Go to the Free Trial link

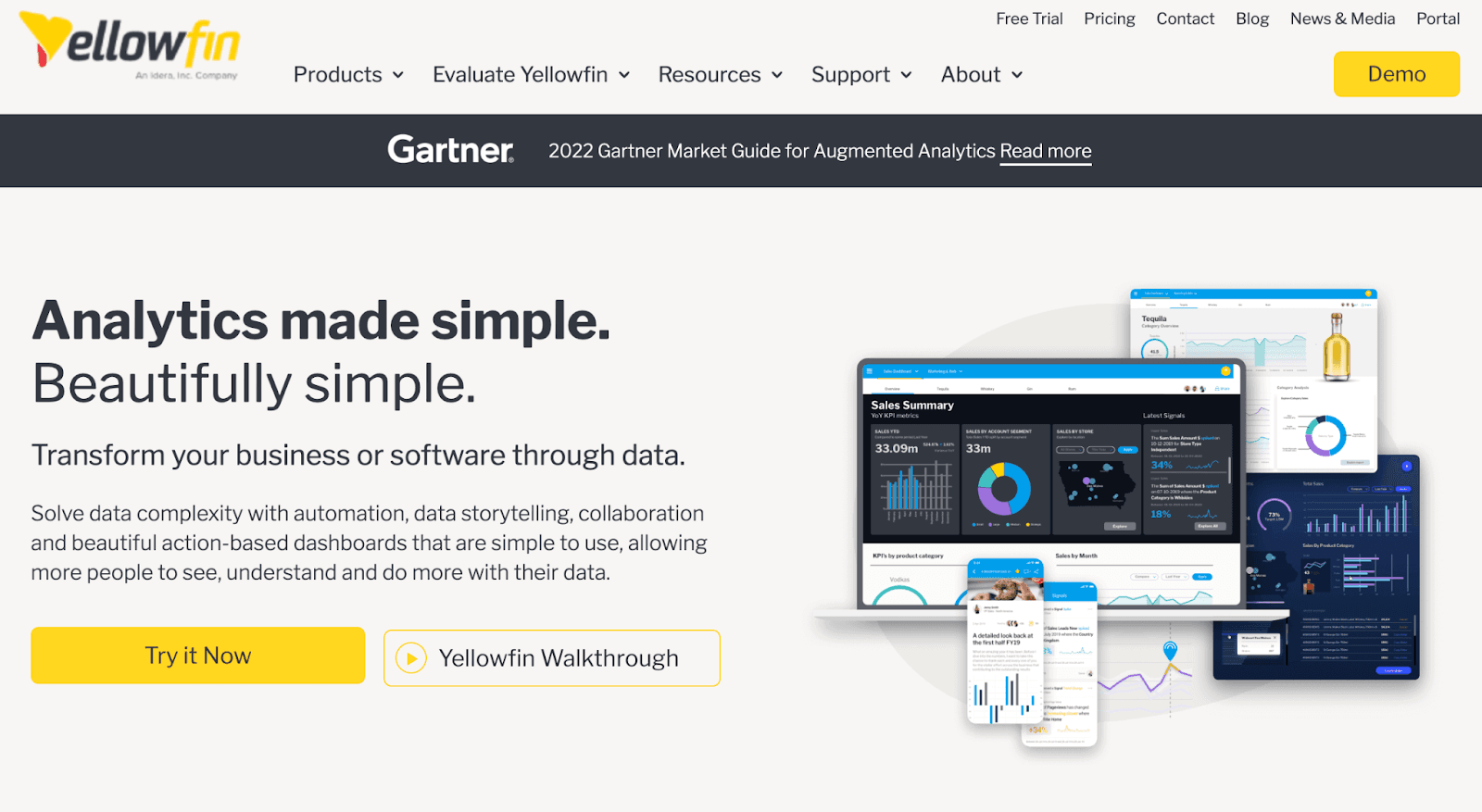[x=1029, y=19]
